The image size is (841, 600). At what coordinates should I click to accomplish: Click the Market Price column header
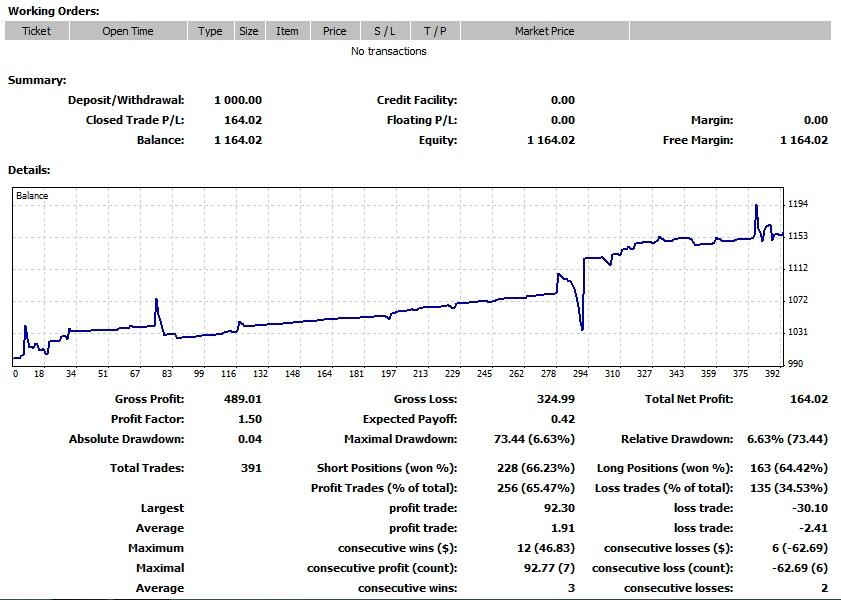544,31
